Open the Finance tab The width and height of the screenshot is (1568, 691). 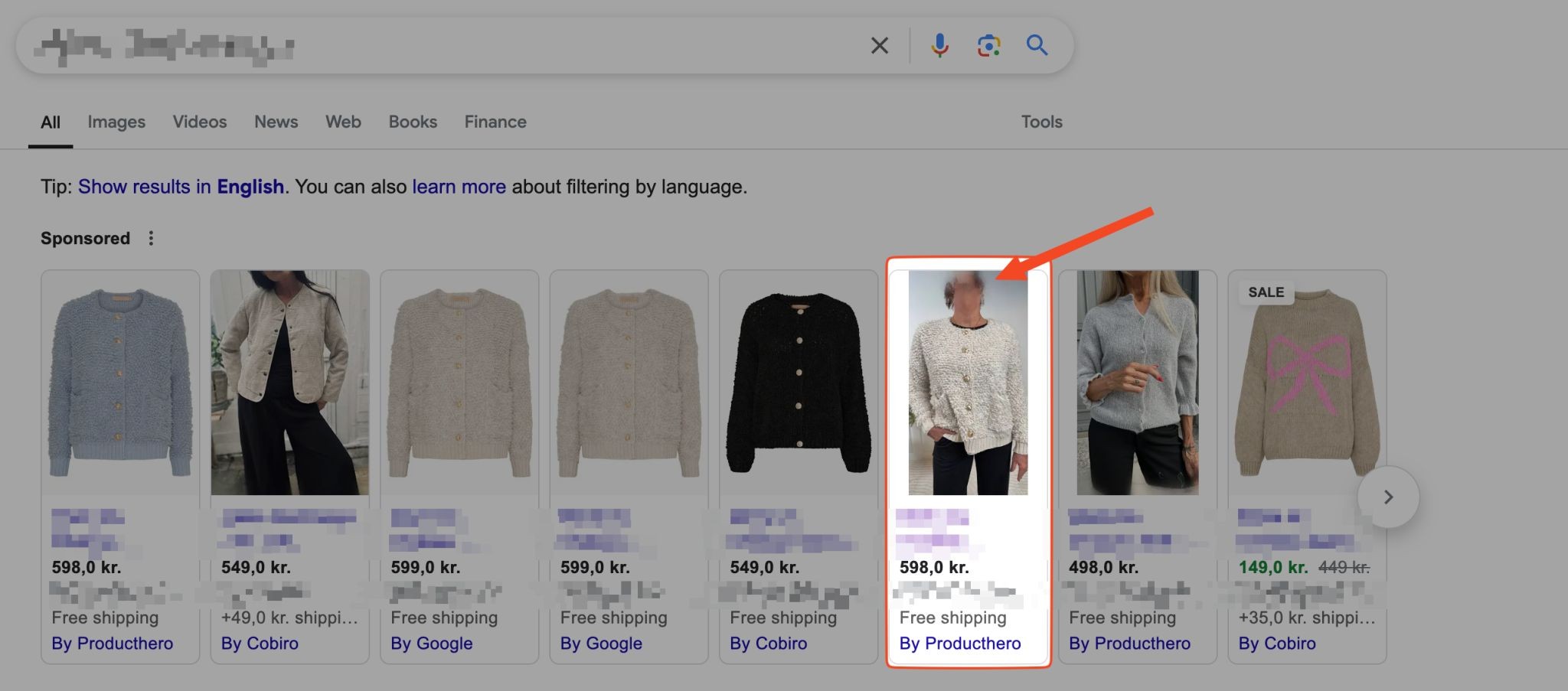[495, 122]
